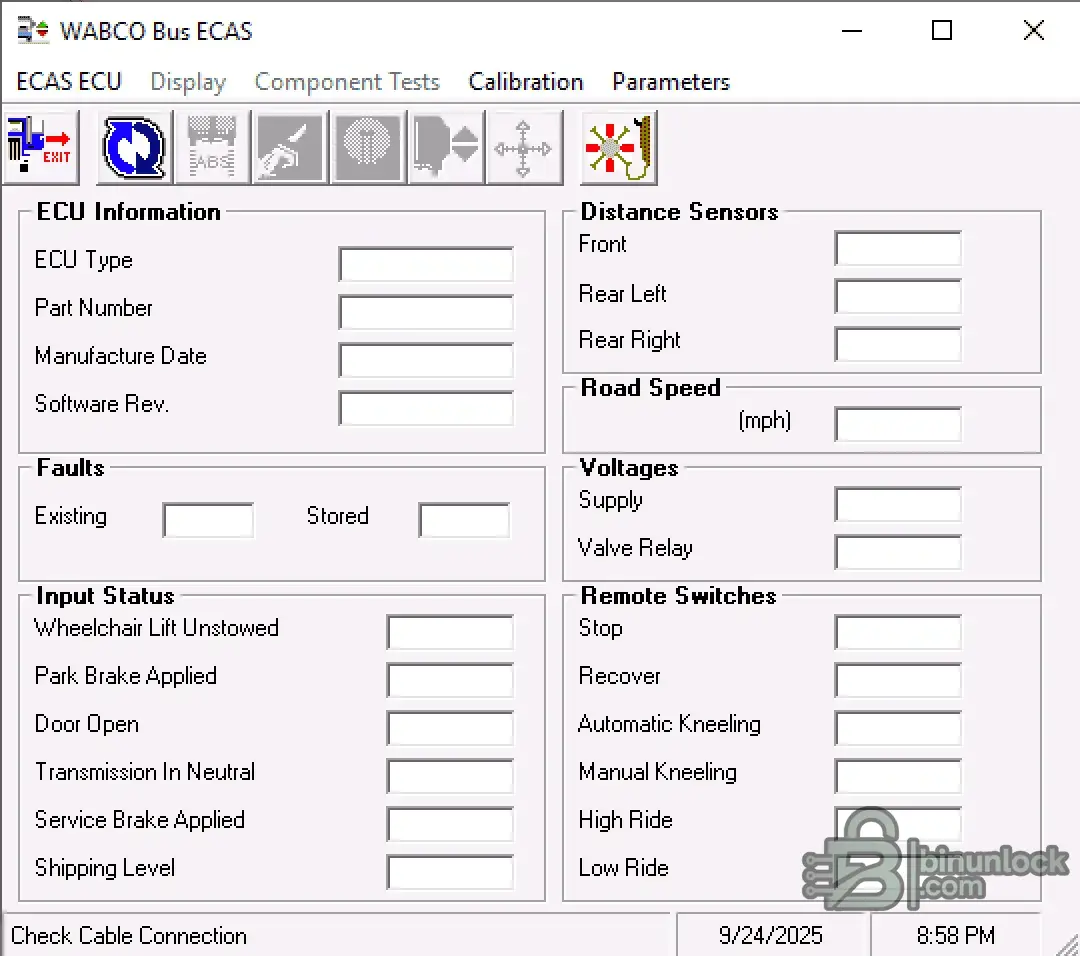Click the blue refresh connection icon
The image size is (1080, 956).
134,147
